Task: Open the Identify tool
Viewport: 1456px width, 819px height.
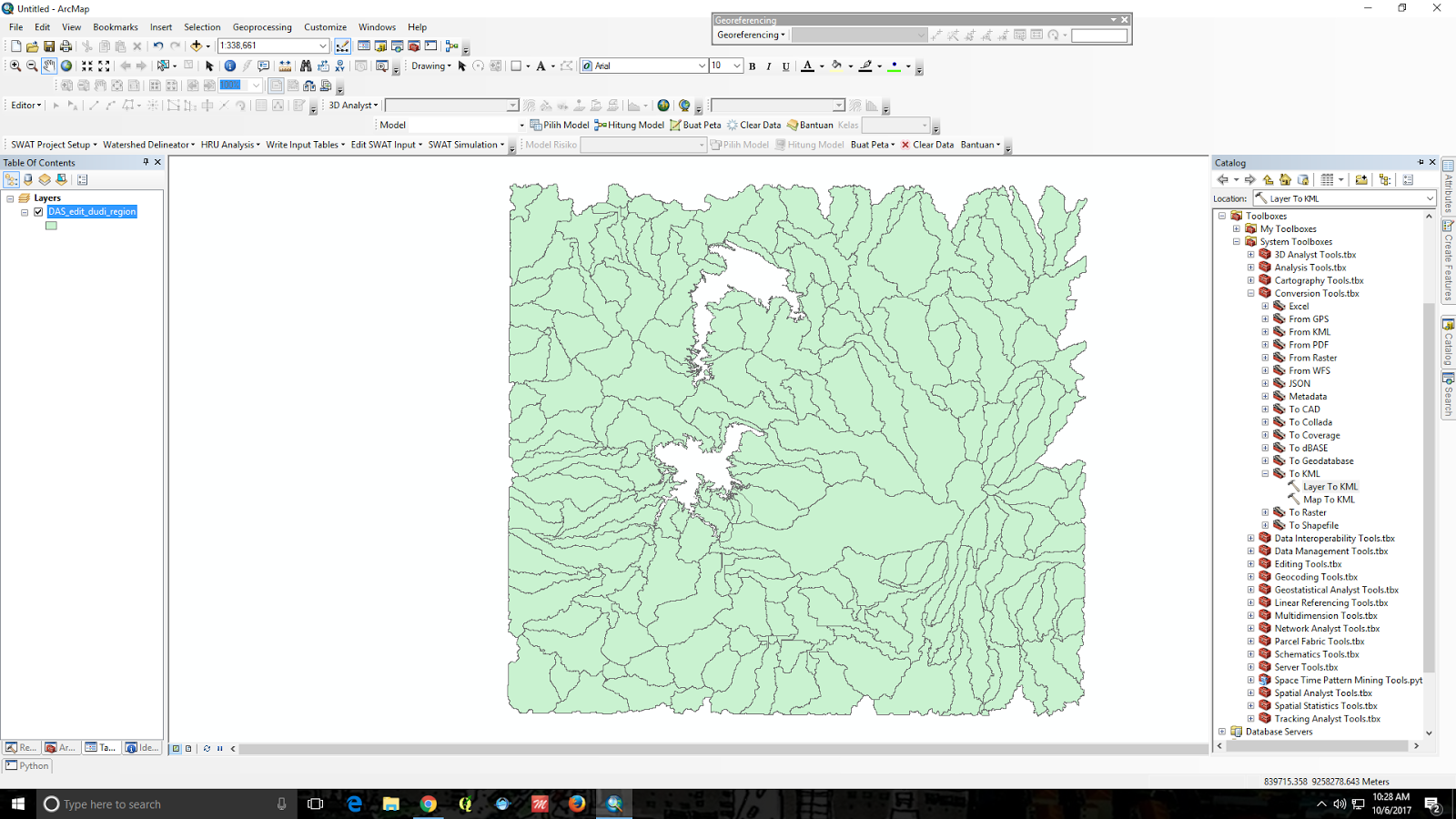Action: 230,66
